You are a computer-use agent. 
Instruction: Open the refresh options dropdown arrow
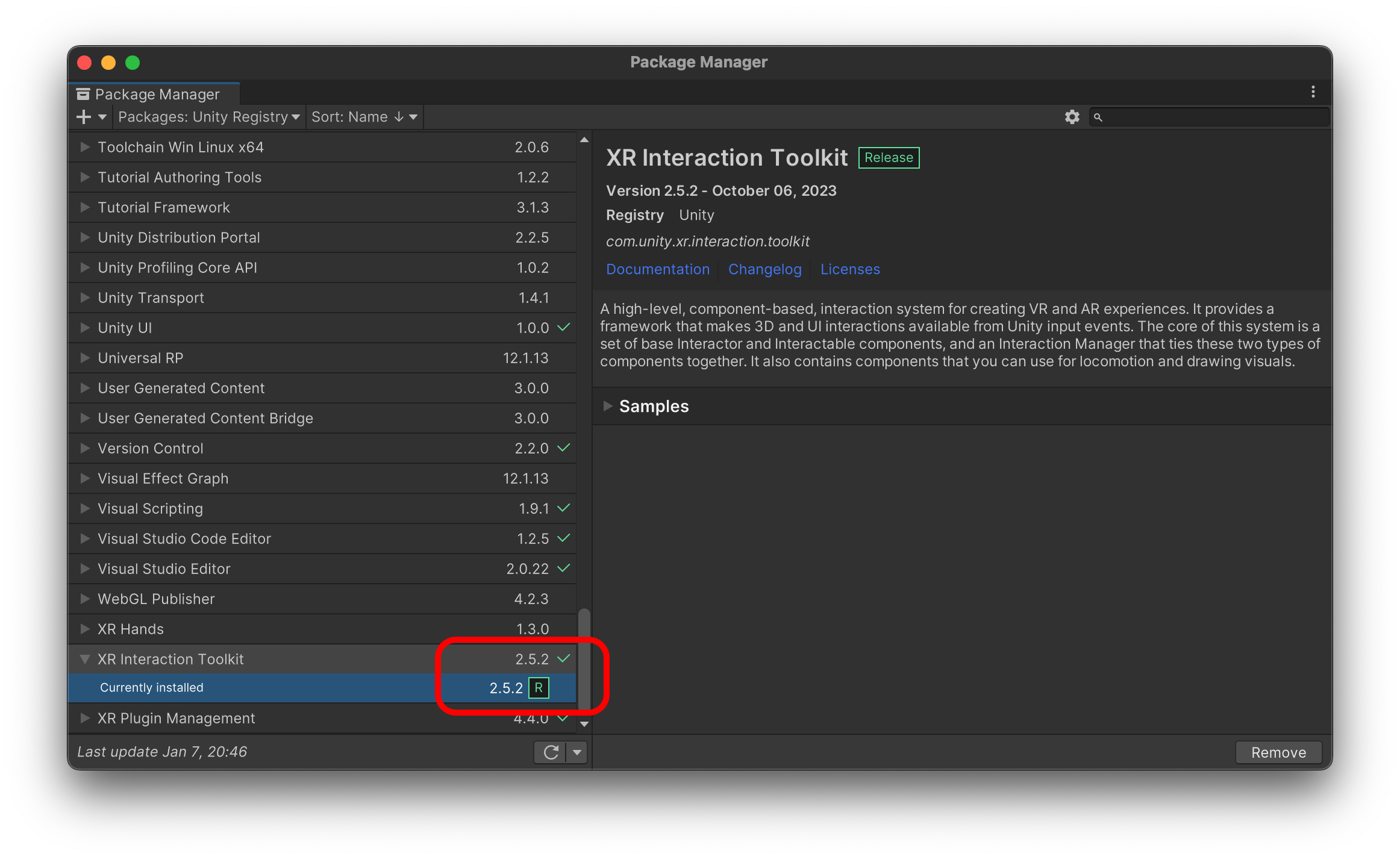[577, 752]
